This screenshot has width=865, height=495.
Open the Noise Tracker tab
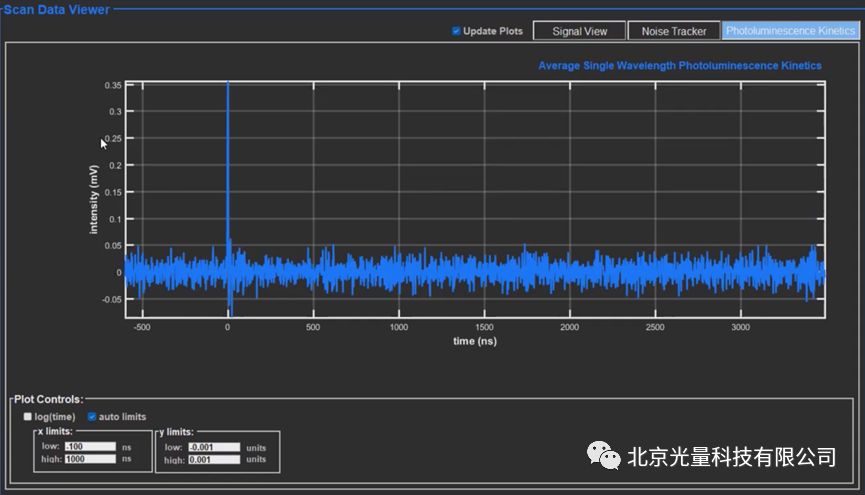coord(674,31)
